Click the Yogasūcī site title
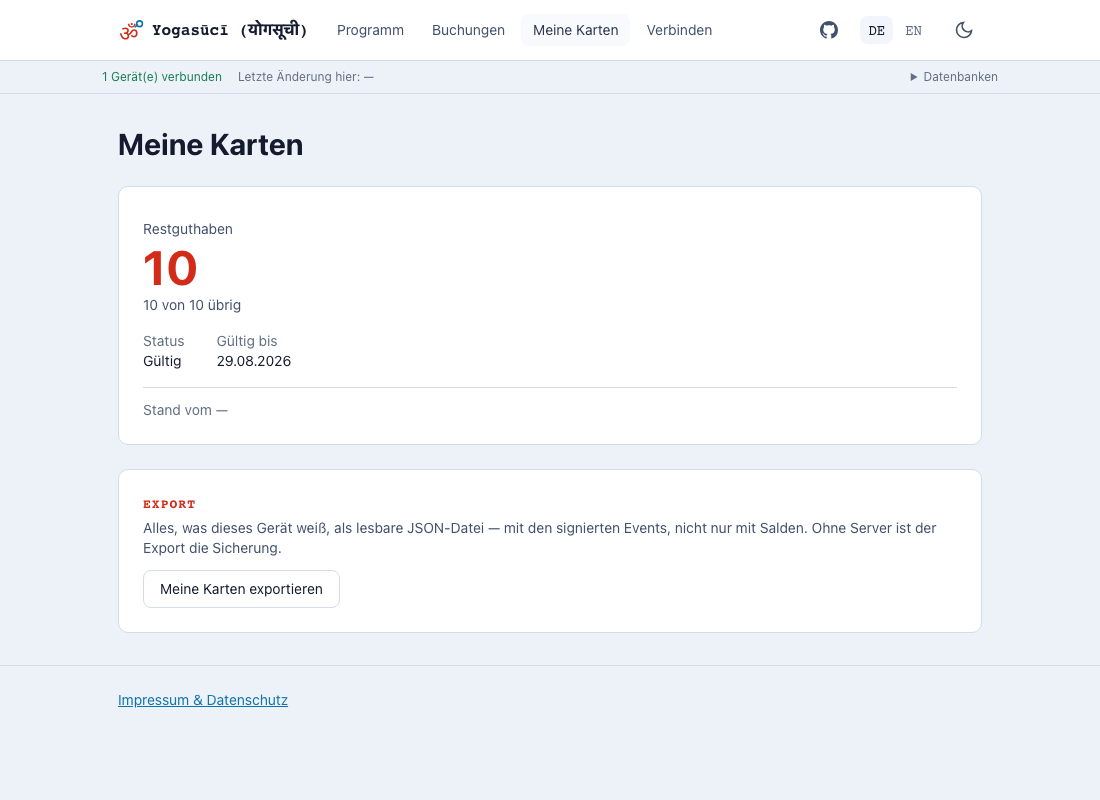The width and height of the screenshot is (1100, 800). coord(229,30)
